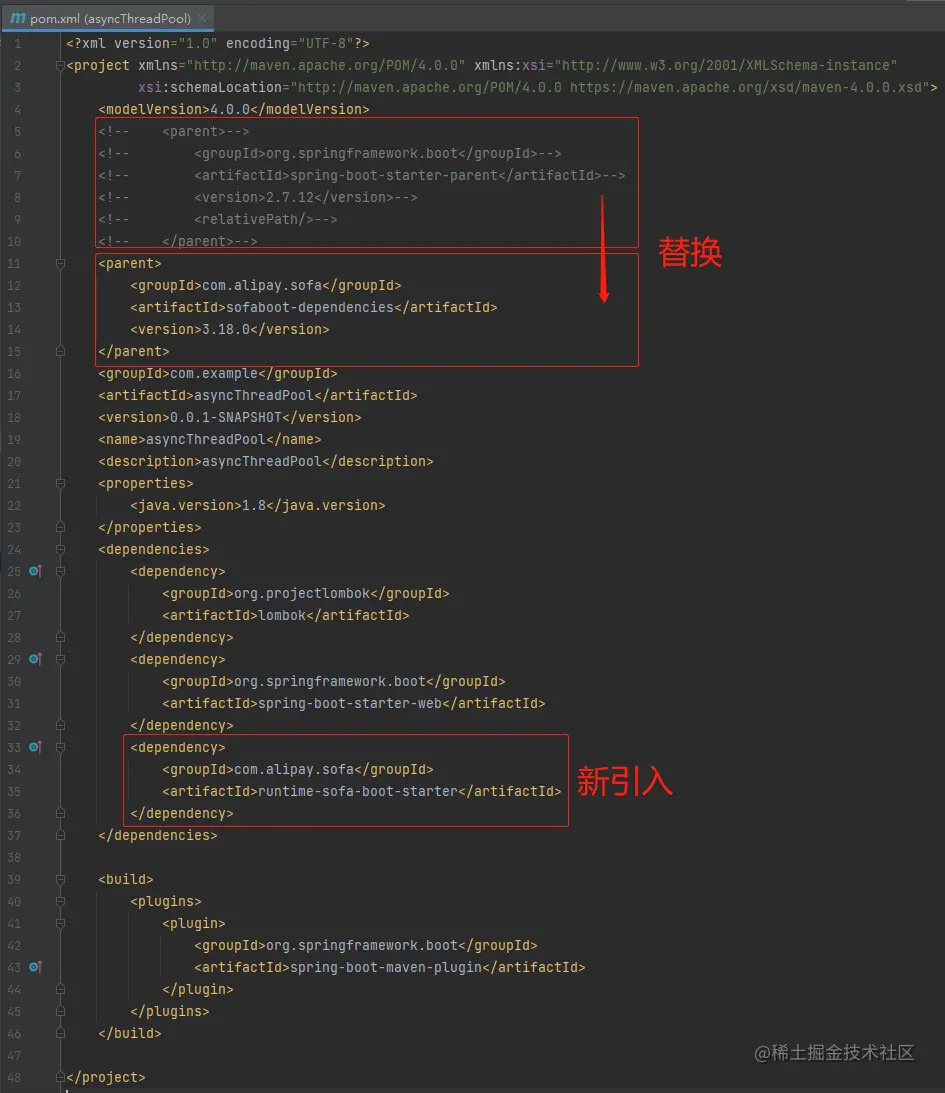
Task: Collapse the plugin block fold on line 41
Action: coord(61,924)
